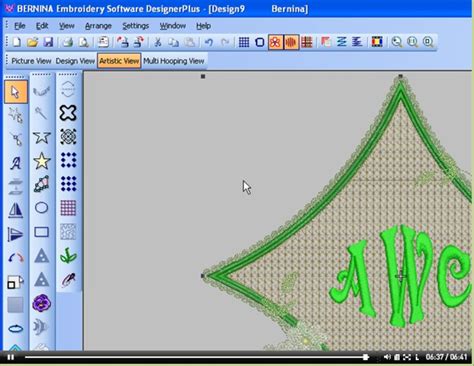Image resolution: width=474 pixels, height=366 pixels.
Task: Toggle the orange flower Artistic View button
Action: [275, 42]
